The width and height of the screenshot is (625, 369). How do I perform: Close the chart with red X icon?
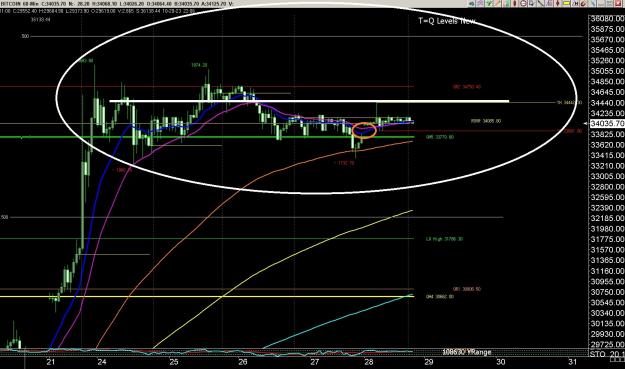click(x=618, y=4)
